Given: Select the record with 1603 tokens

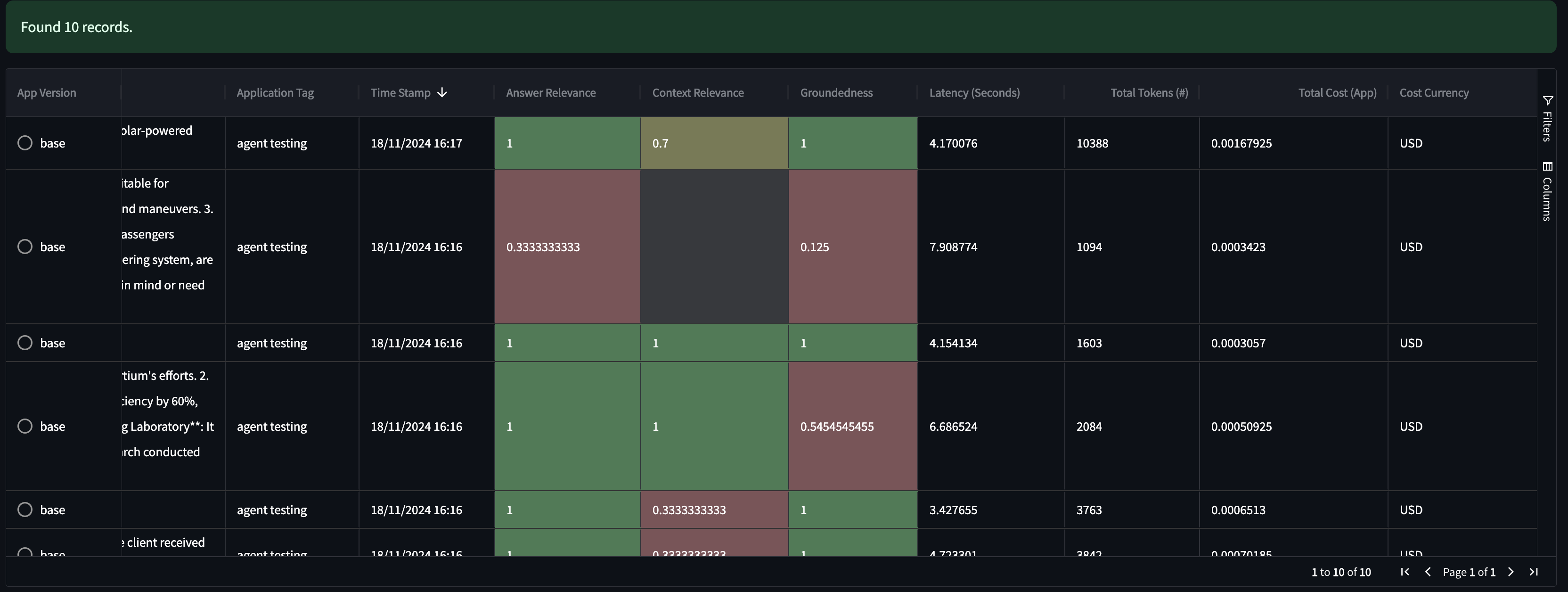Looking at the screenshot, I should [25, 343].
